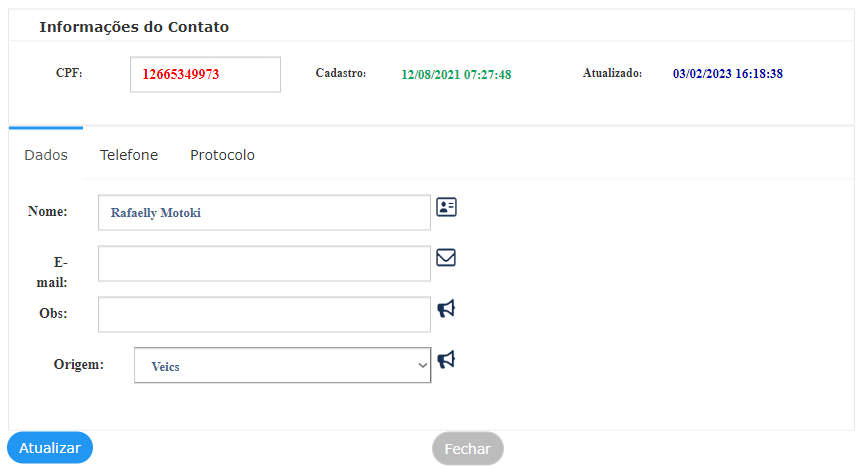860x474 pixels.
Task: Click the gray Fechar button
Action: point(467,449)
